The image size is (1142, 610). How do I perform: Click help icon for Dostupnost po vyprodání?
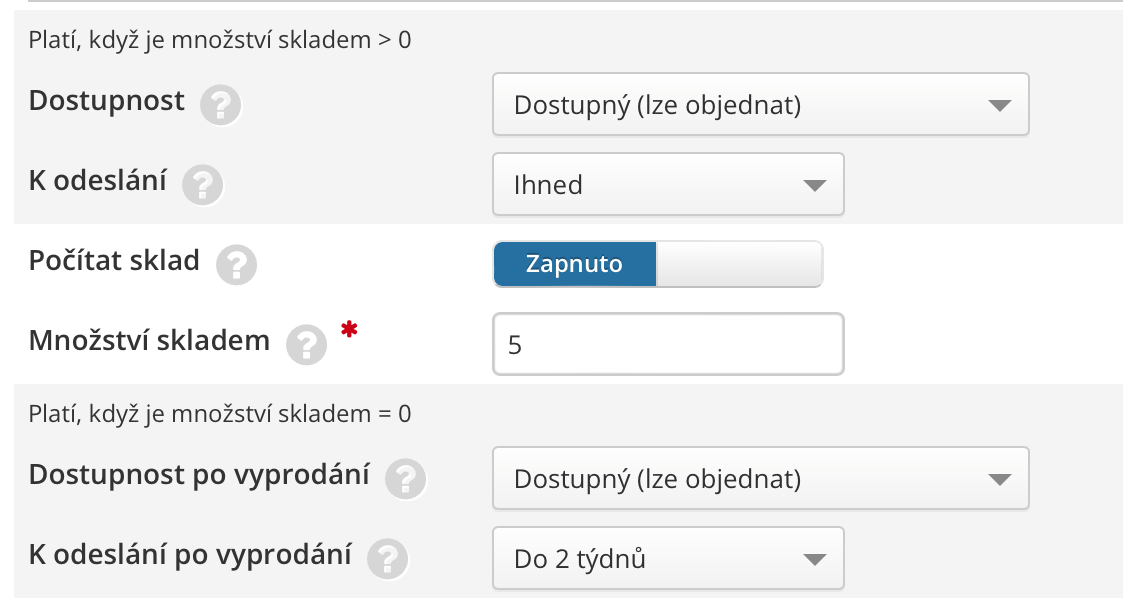click(405, 479)
